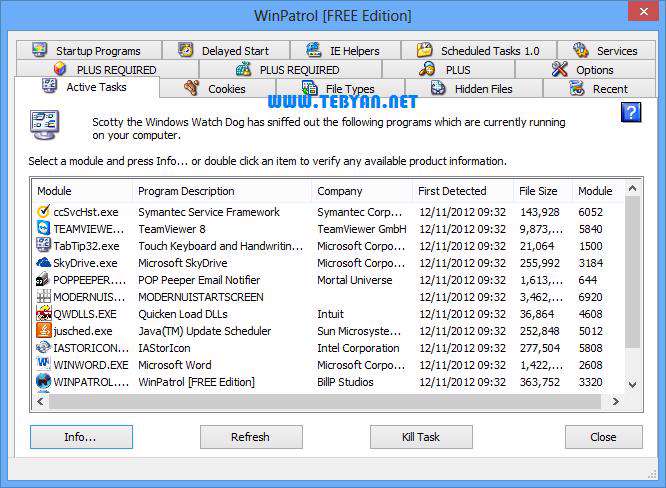
Task: Click the ccSvcHst.exe Symantec icon
Action: point(43,211)
